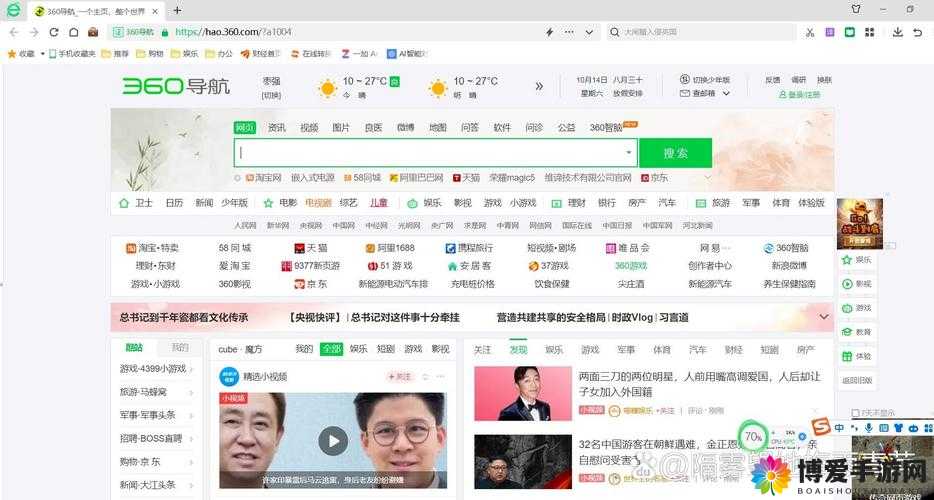Open the 收藏 star favorites button

21,54
